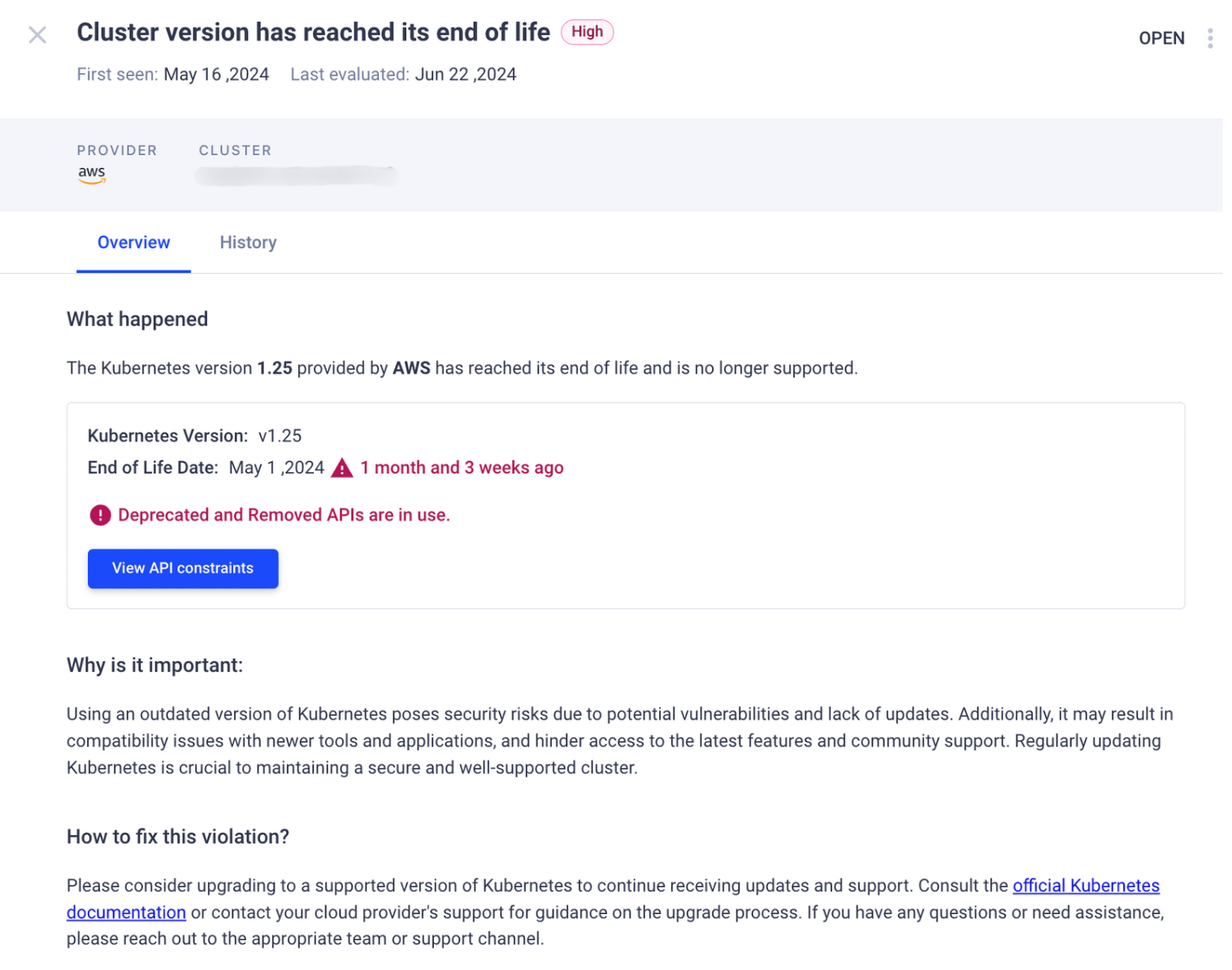1232x970 pixels.
Task: Click the First seen date May 16, 2024
Action: 216,75
